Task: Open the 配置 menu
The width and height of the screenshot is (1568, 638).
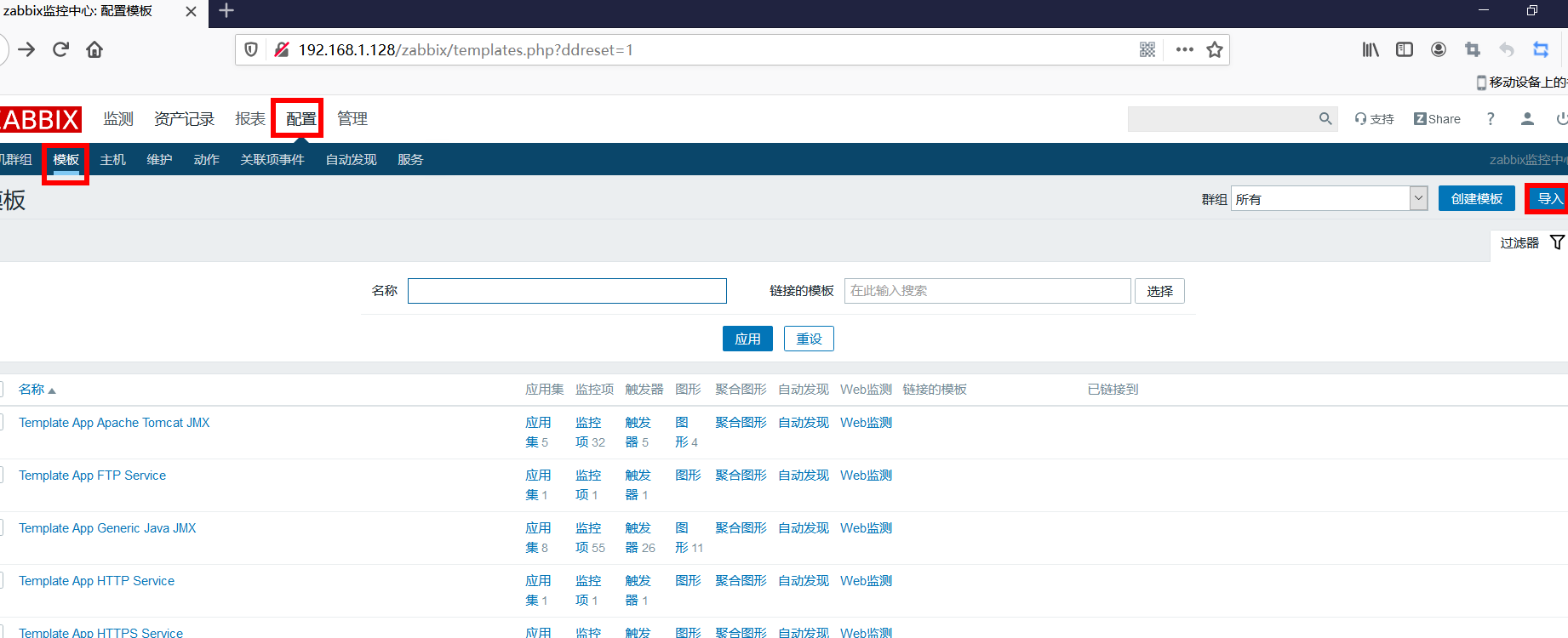Action: click(x=300, y=119)
